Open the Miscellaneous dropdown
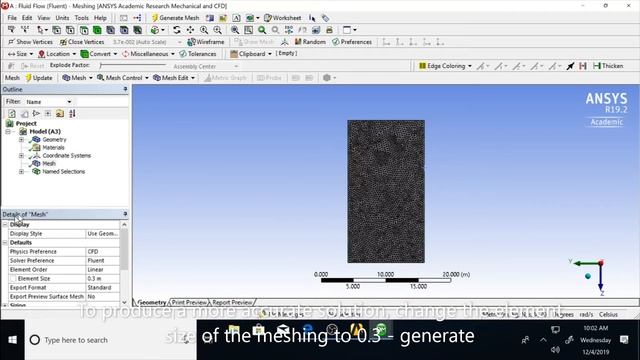Image resolution: width=640 pixels, height=360 pixels. [x=149, y=54]
